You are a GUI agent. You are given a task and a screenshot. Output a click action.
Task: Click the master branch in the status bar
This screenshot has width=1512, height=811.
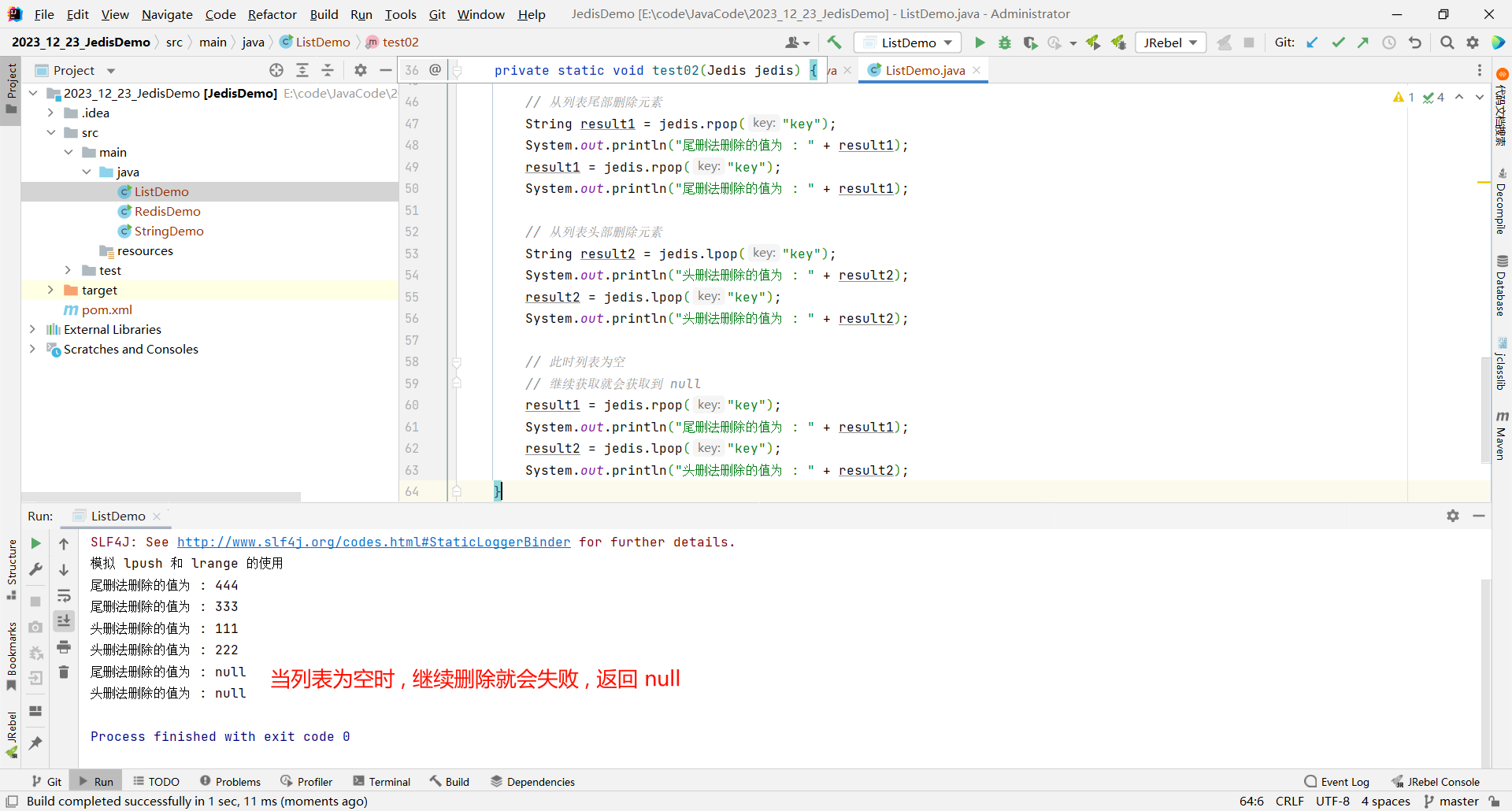pos(1451,801)
